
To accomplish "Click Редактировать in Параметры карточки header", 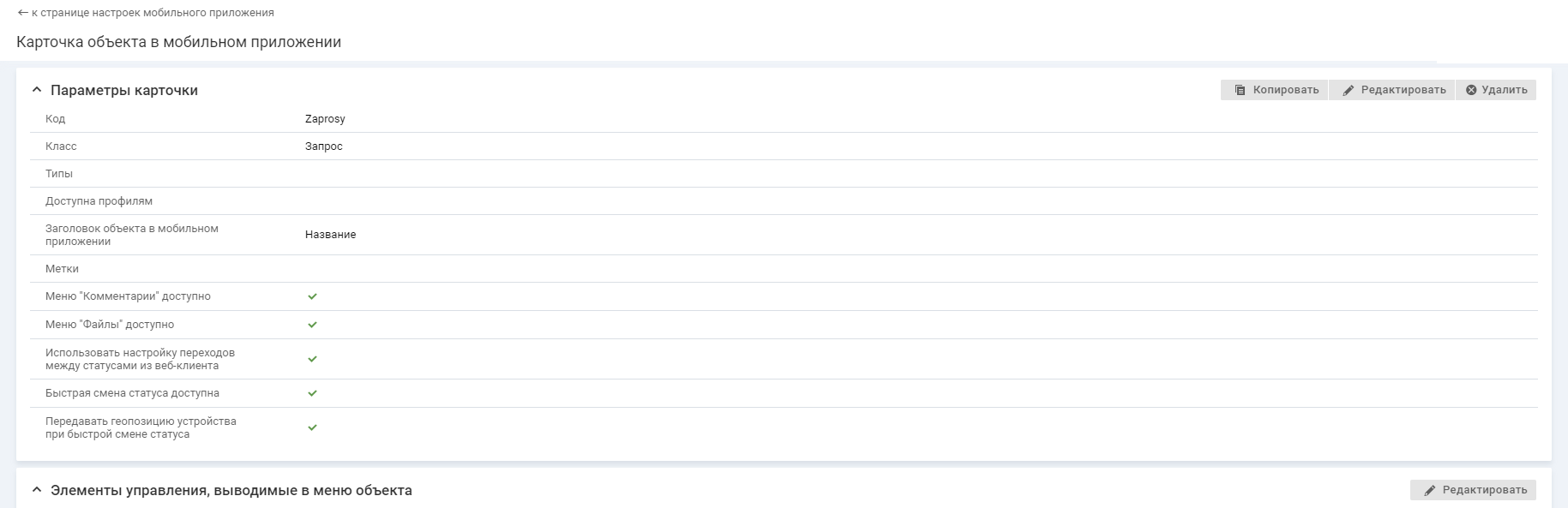I will [1403, 90].
